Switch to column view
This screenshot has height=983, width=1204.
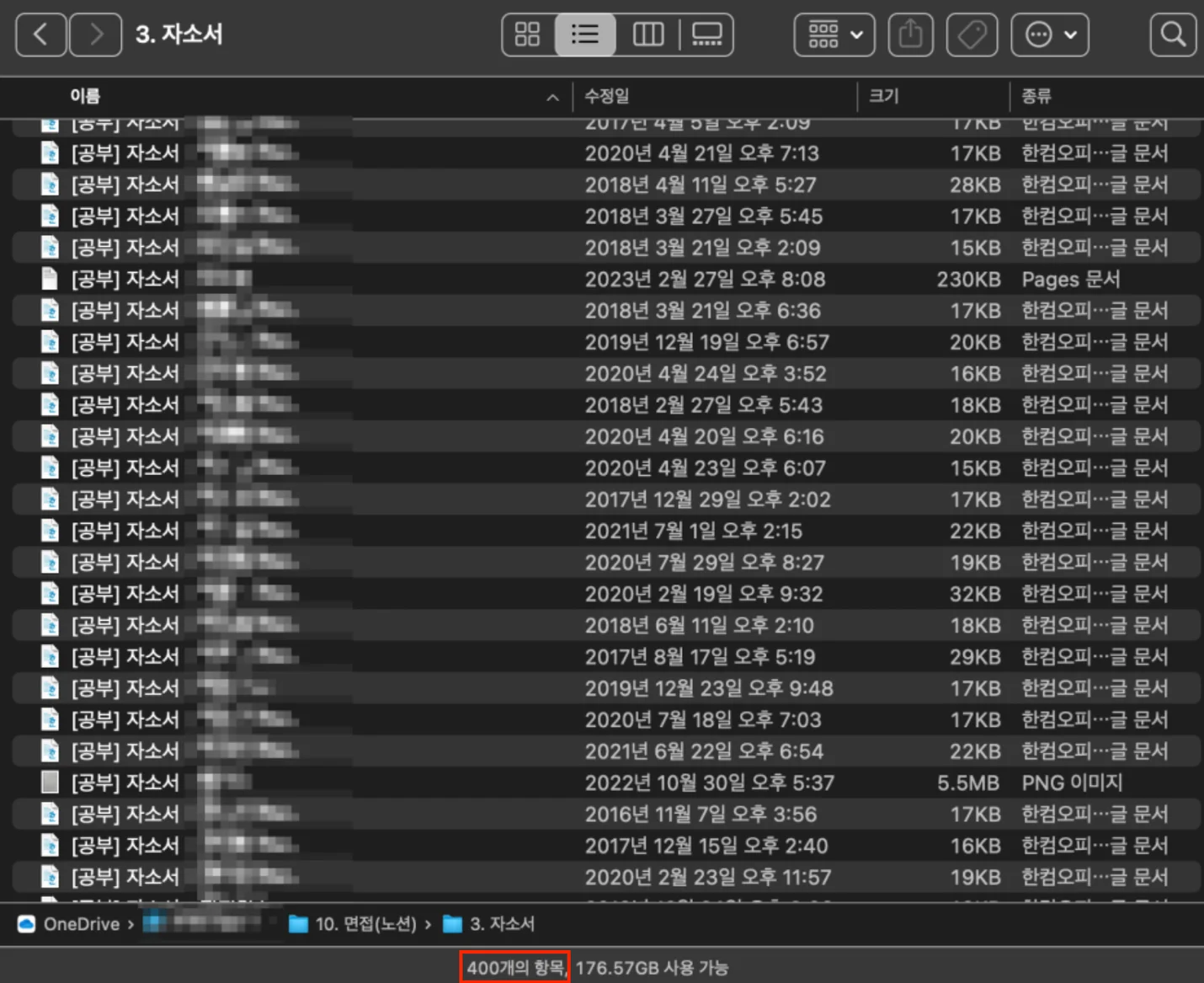[x=647, y=35]
